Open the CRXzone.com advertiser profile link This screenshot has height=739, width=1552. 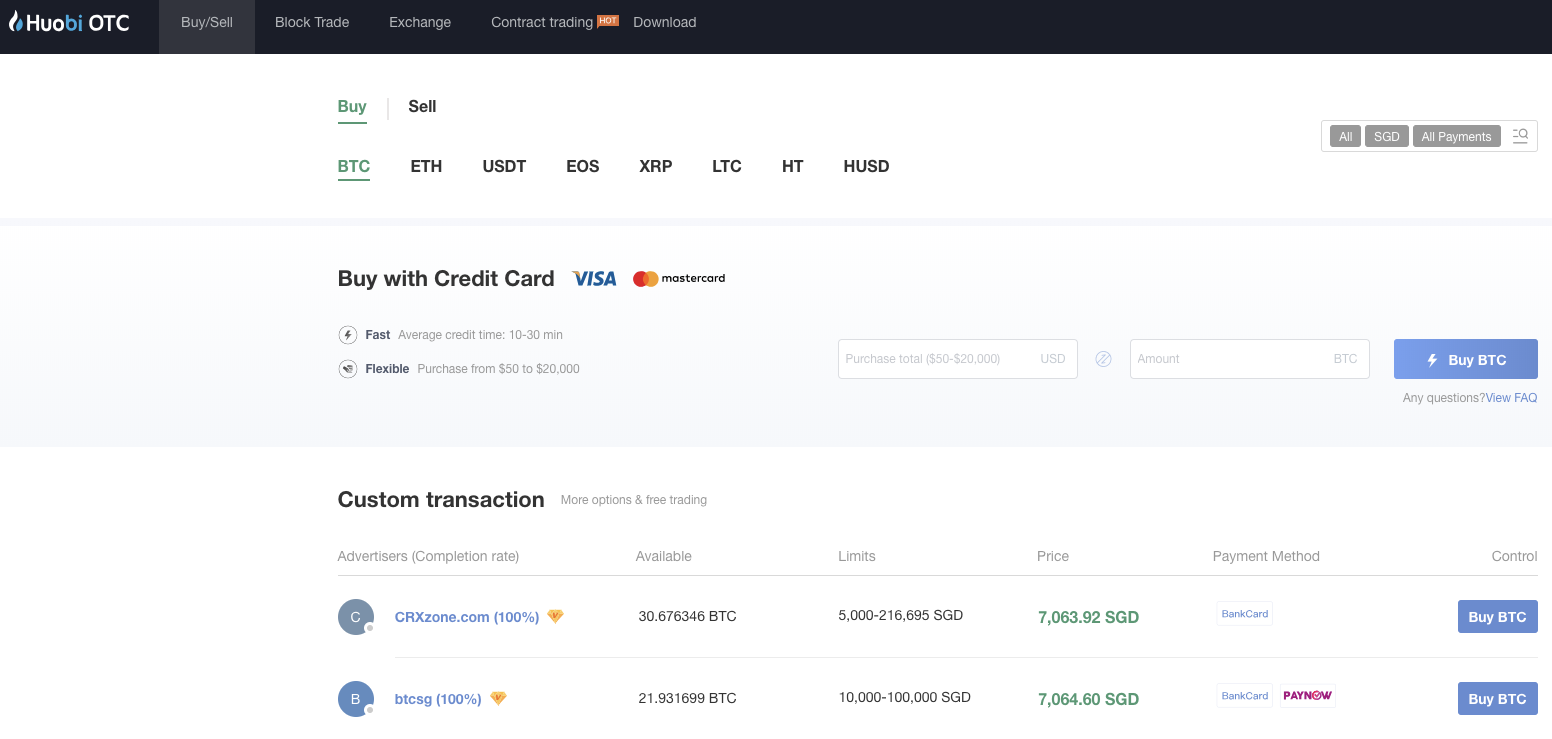pos(467,617)
